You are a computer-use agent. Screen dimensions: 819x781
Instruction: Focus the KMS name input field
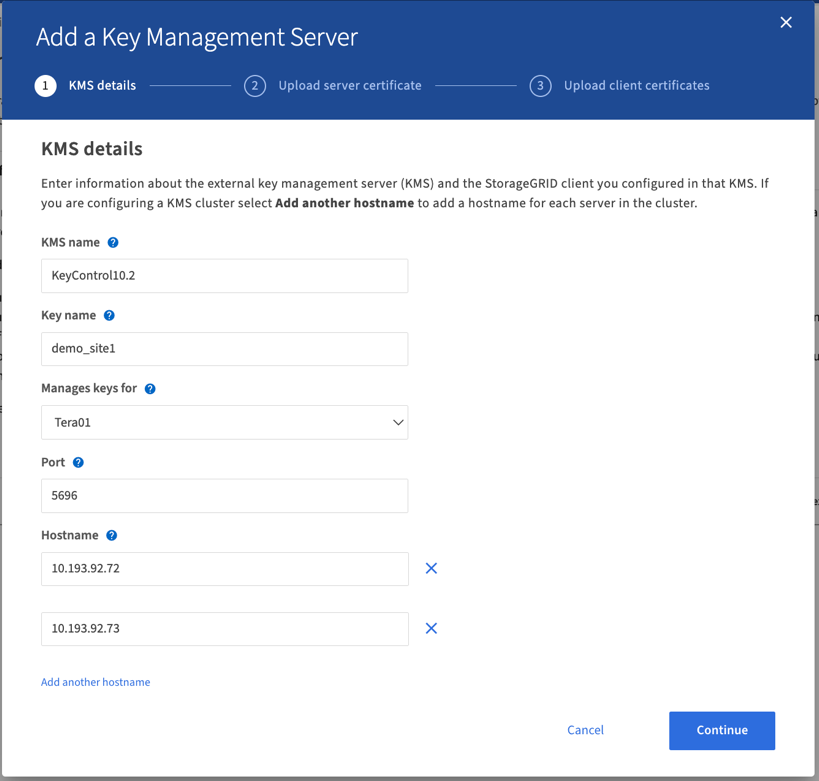pos(224,276)
